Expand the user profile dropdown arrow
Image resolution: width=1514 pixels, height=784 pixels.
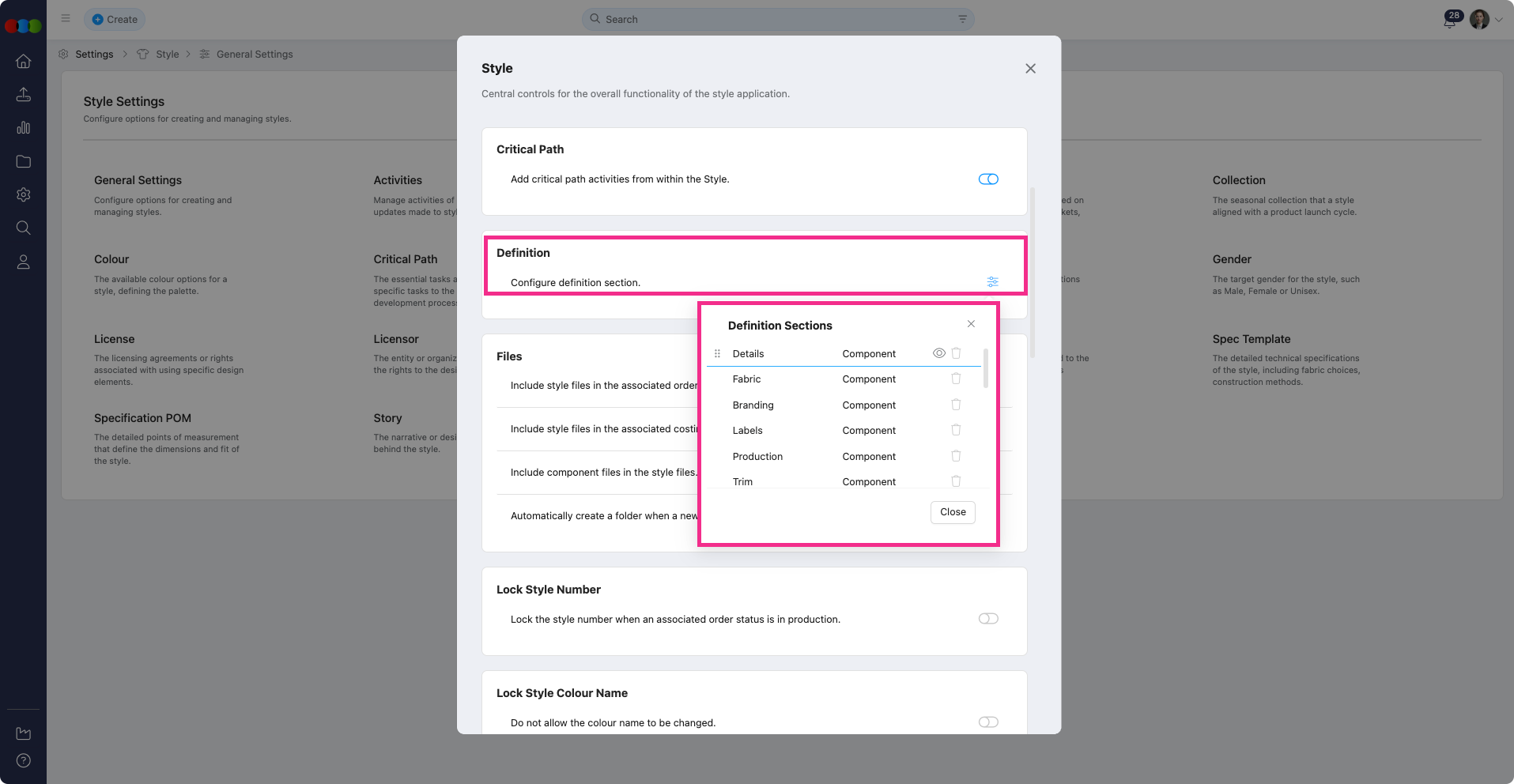[x=1499, y=20]
